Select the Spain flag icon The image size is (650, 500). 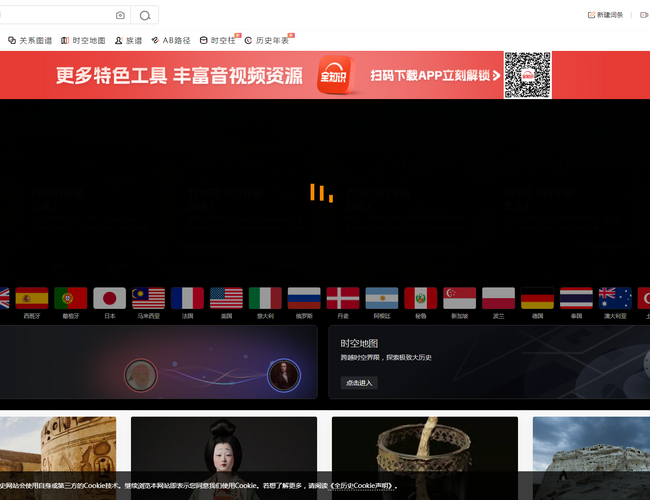32,298
